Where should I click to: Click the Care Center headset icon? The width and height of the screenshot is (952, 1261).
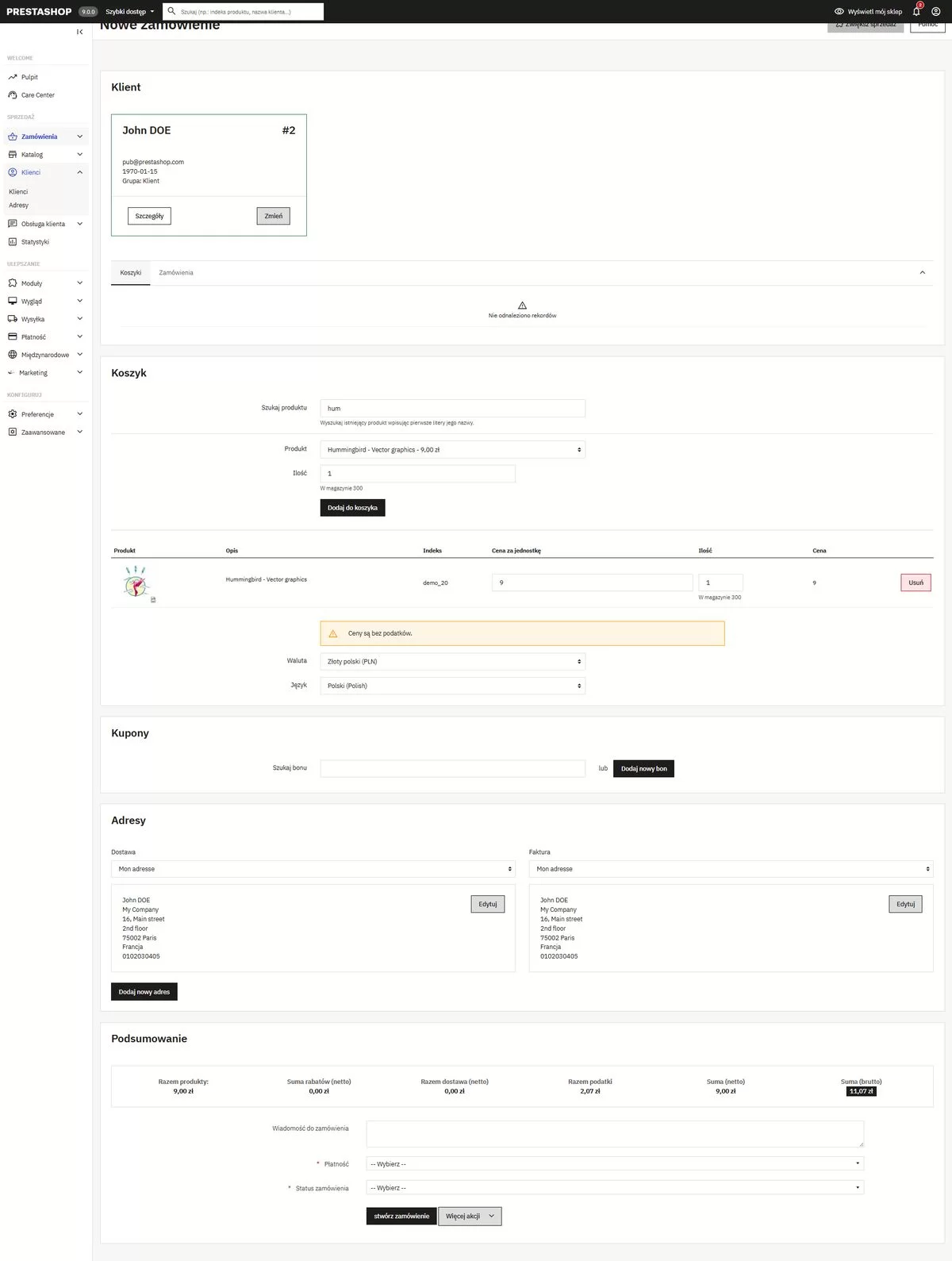(13, 95)
